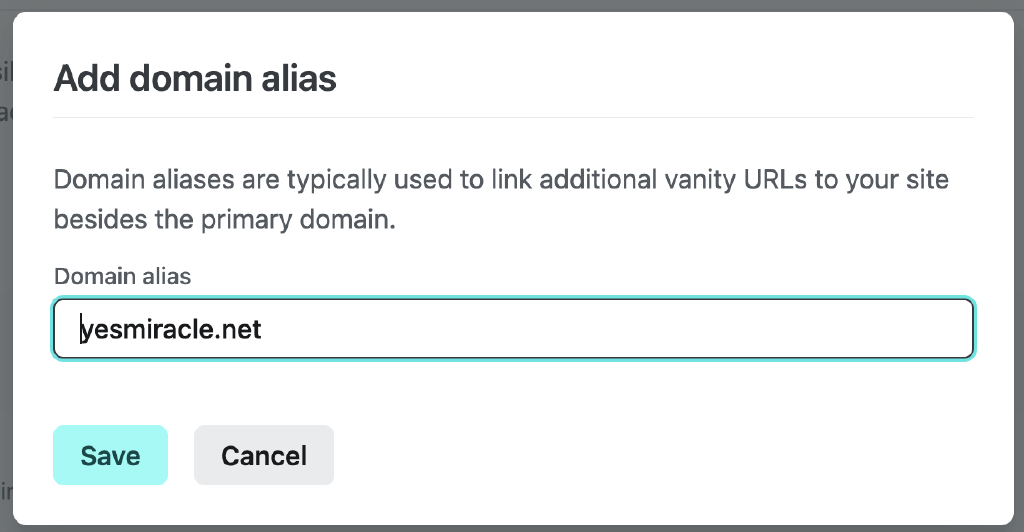This screenshot has width=1024, height=532.
Task: Click the dimmed backdrop beneath the dialog
Action: 512,528
